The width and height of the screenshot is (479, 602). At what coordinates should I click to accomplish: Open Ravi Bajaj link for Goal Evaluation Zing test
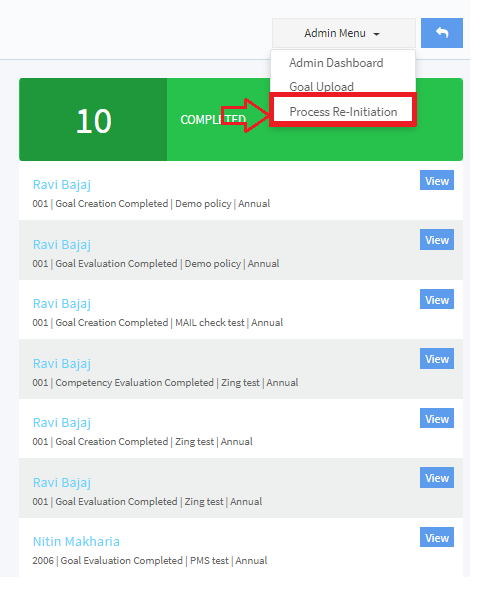pyautogui.click(x=62, y=483)
